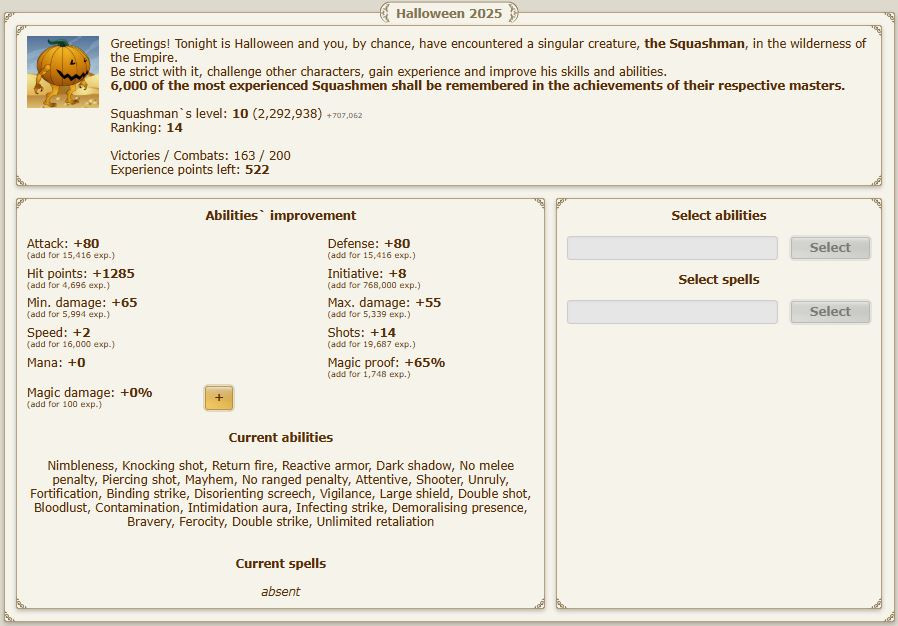Click the Min. damage +65 stat
This screenshot has height=626, width=898.
(82, 303)
